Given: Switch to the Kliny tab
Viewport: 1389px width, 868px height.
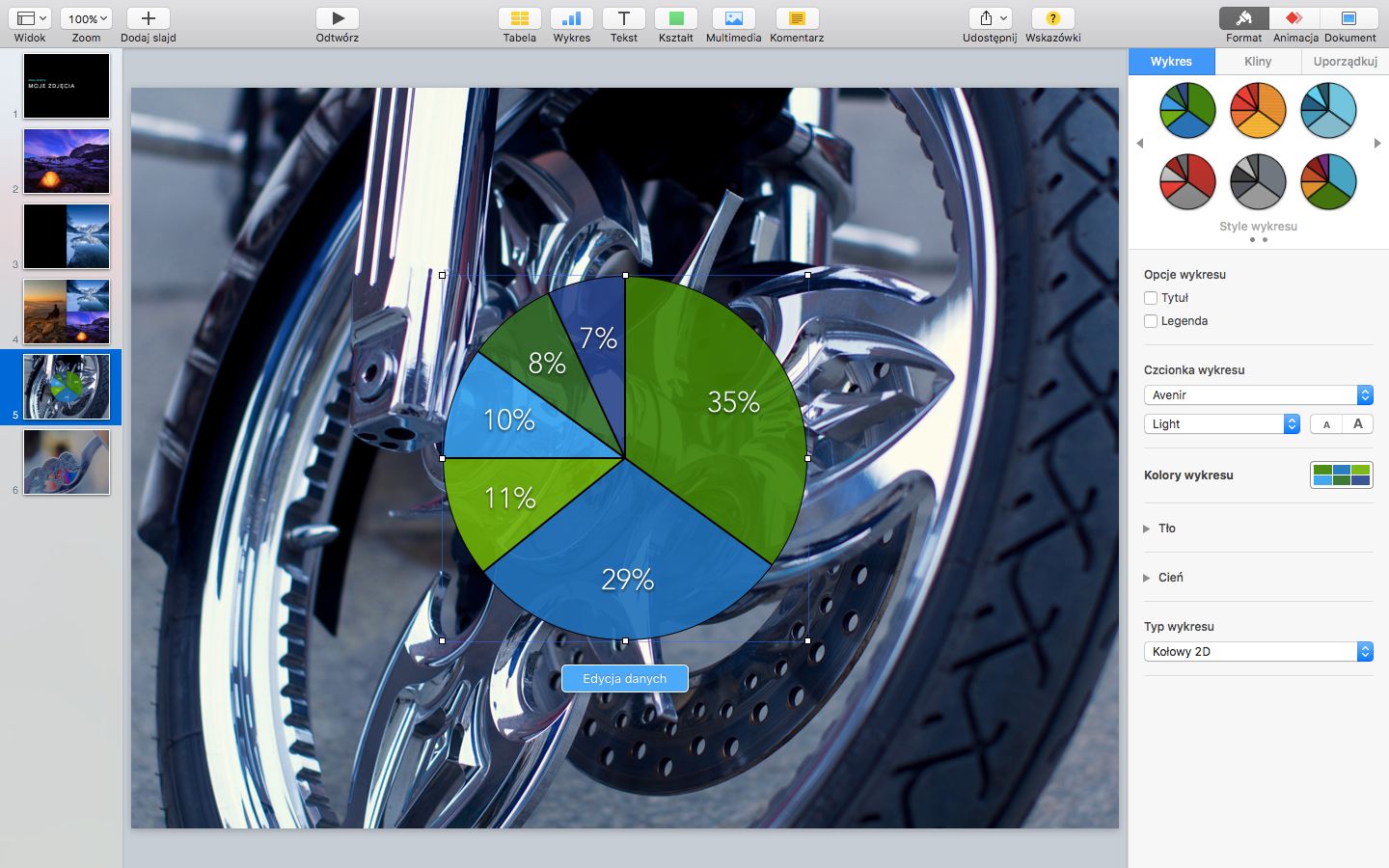Looking at the screenshot, I should [1258, 61].
